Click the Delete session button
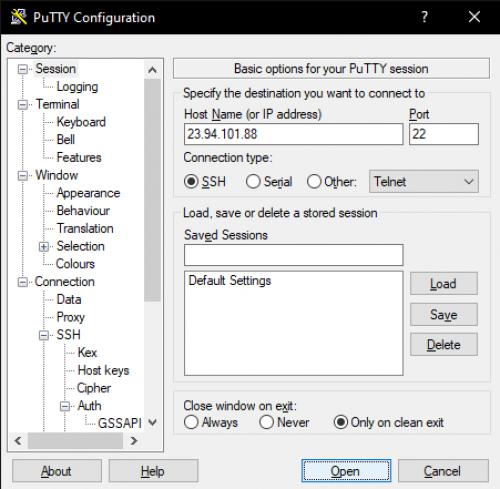Image resolution: width=500 pixels, height=489 pixels. point(444,344)
